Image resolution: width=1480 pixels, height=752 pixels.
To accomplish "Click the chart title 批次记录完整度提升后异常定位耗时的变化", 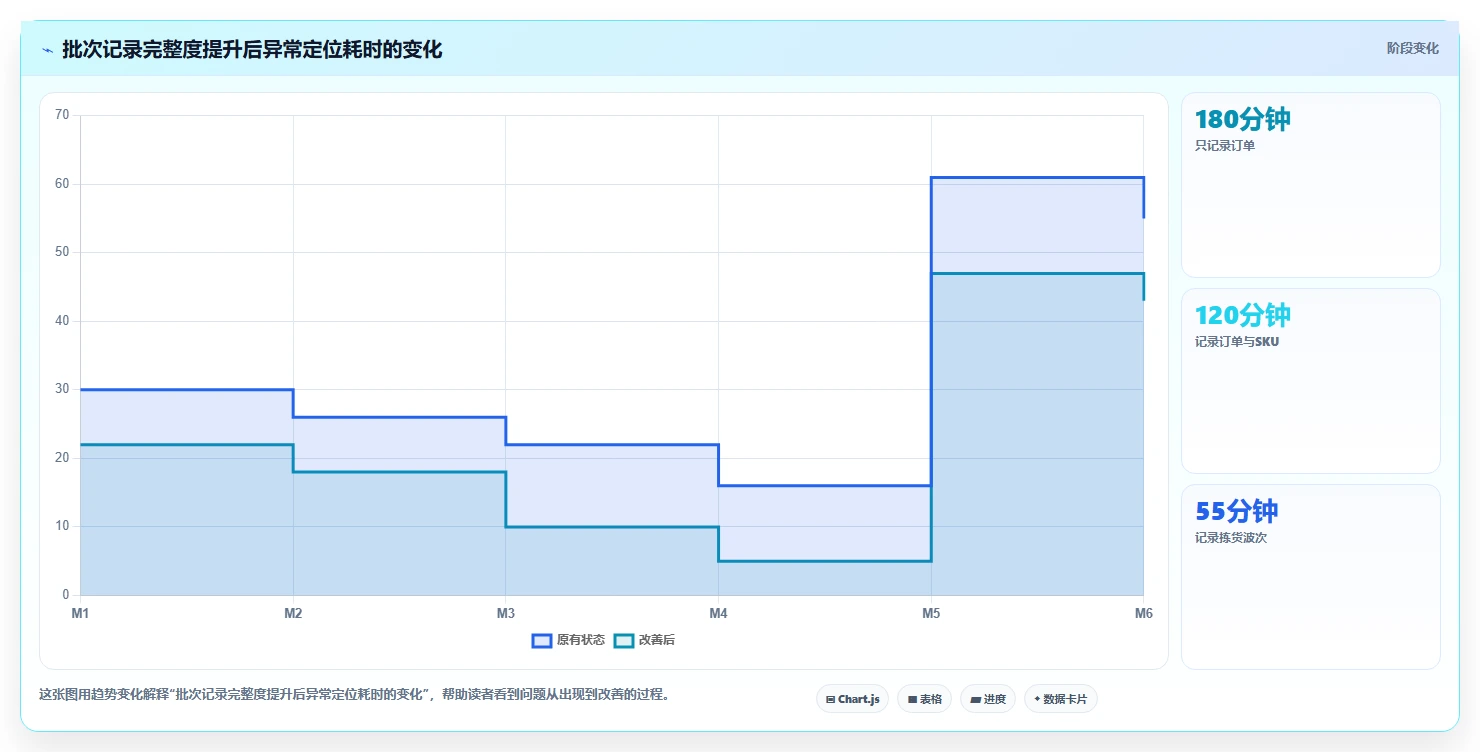I will click(252, 50).
